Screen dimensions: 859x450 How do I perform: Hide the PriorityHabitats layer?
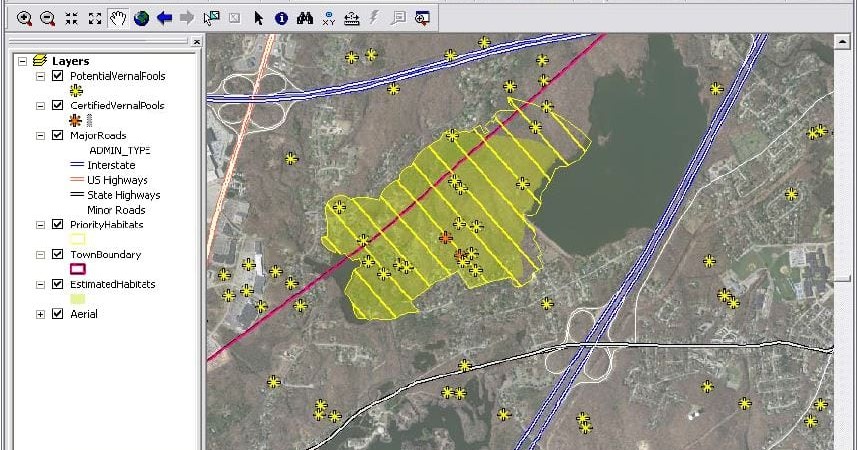tap(57, 224)
